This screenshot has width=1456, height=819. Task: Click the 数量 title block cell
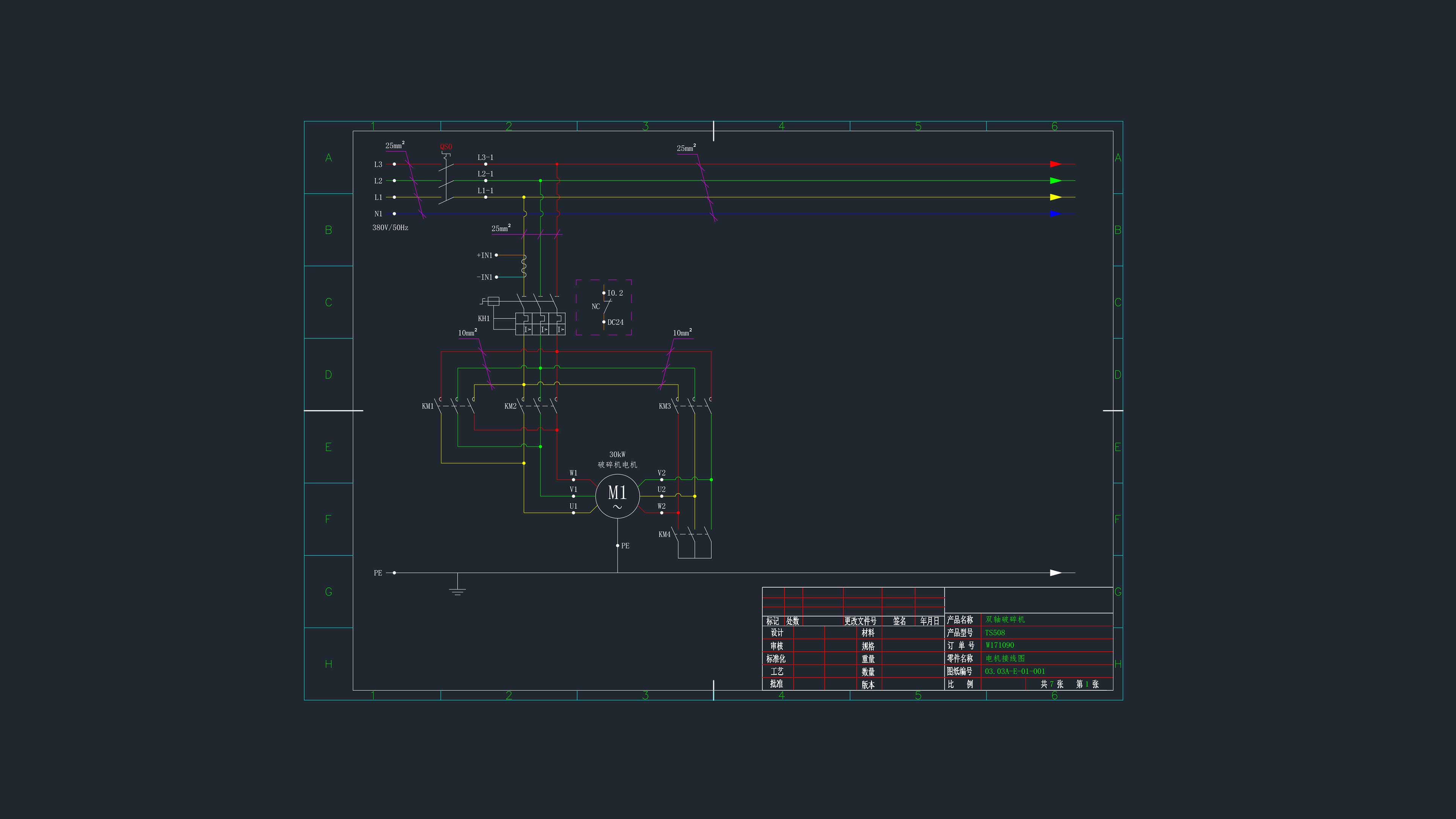(868, 672)
